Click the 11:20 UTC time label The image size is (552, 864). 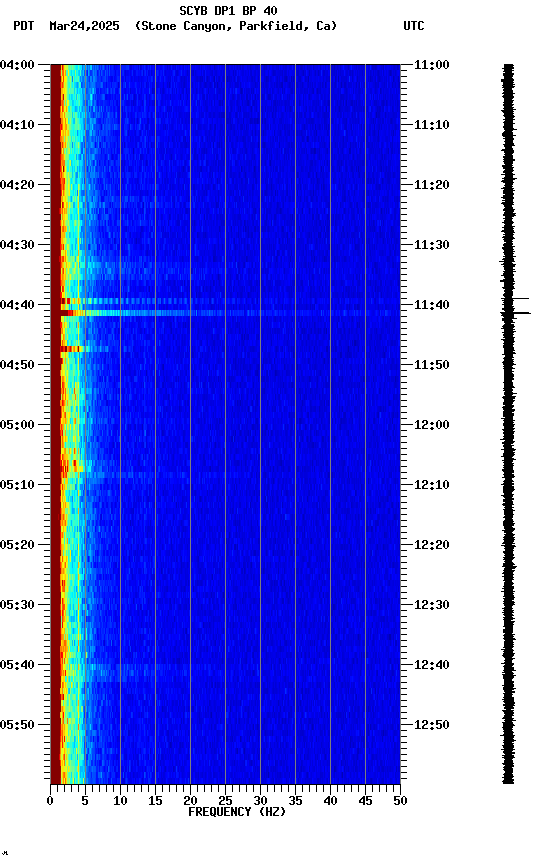point(432,185)
